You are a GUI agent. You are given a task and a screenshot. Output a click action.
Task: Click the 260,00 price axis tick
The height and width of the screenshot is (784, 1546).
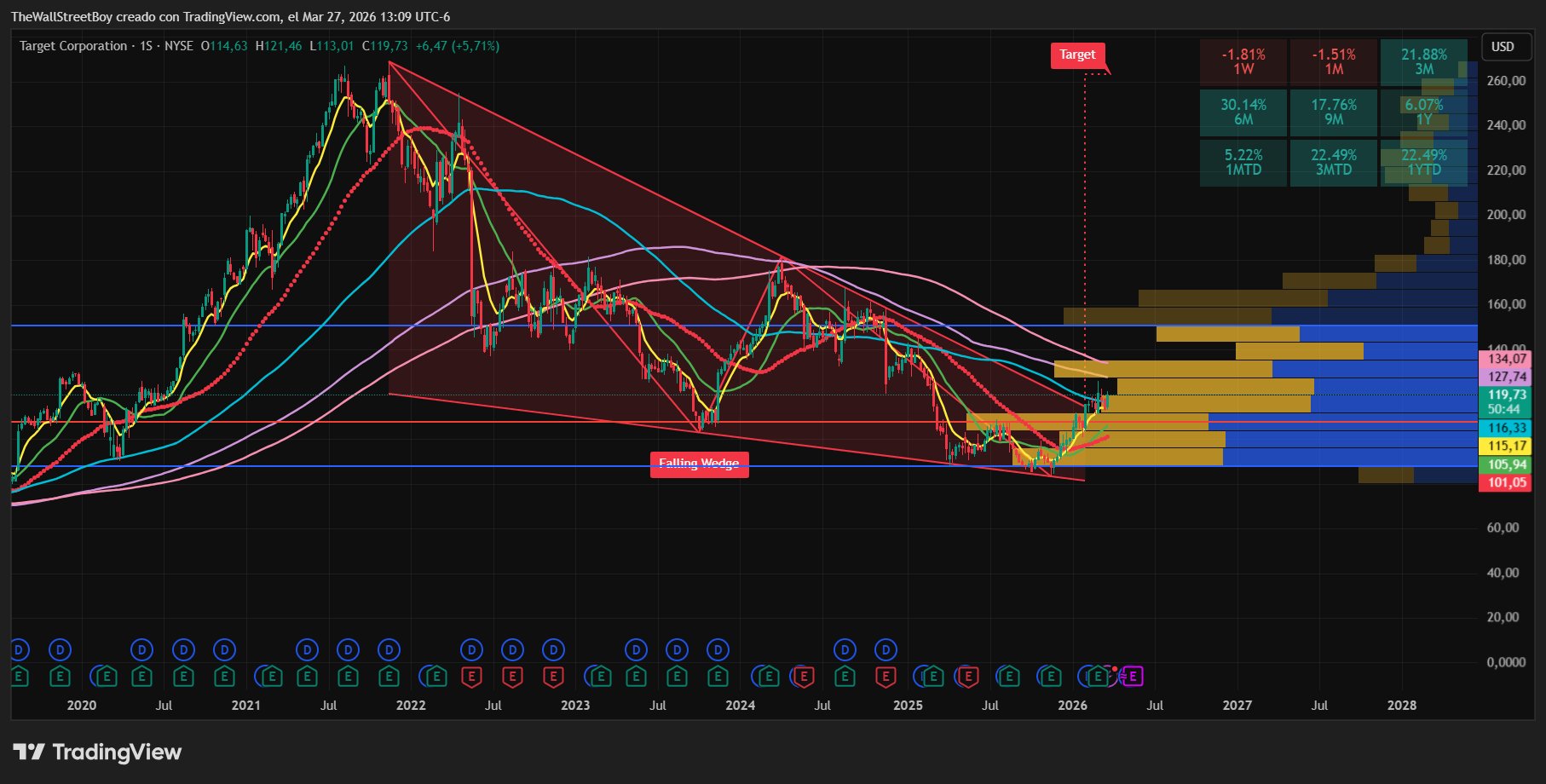click(x=1506, y=81)
